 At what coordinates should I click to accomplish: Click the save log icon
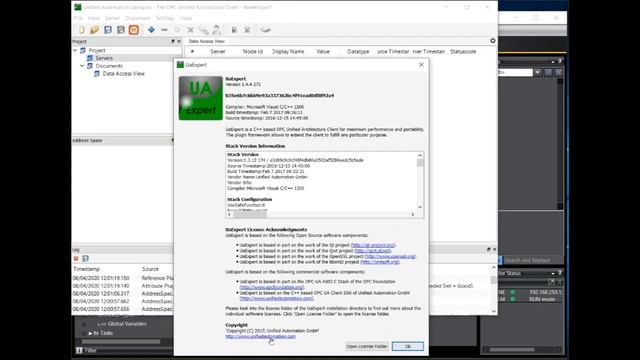85,258
